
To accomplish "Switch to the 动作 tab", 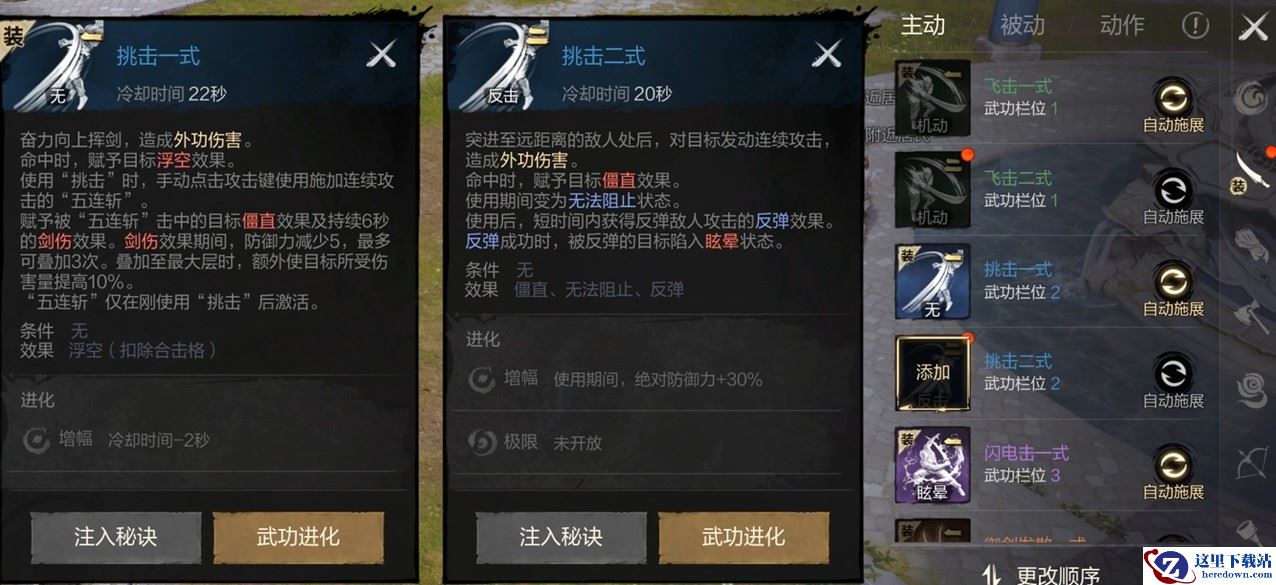I will (1121, 25).
